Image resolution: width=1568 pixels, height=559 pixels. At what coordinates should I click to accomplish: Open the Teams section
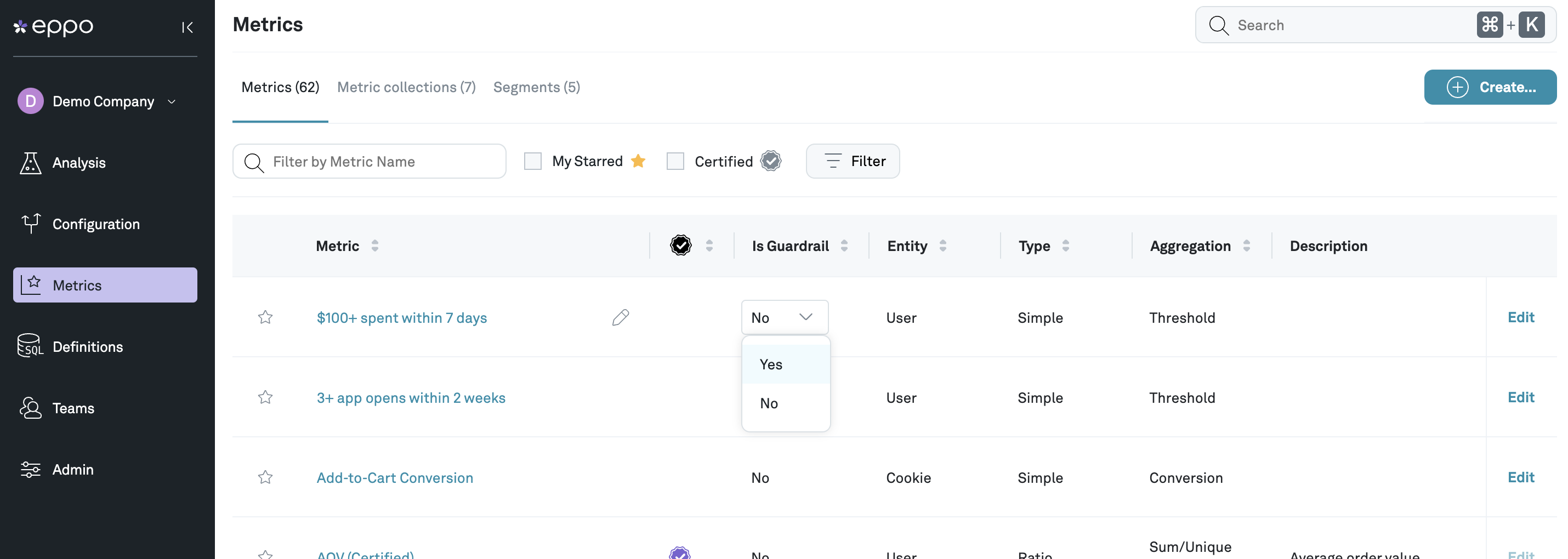105,408
